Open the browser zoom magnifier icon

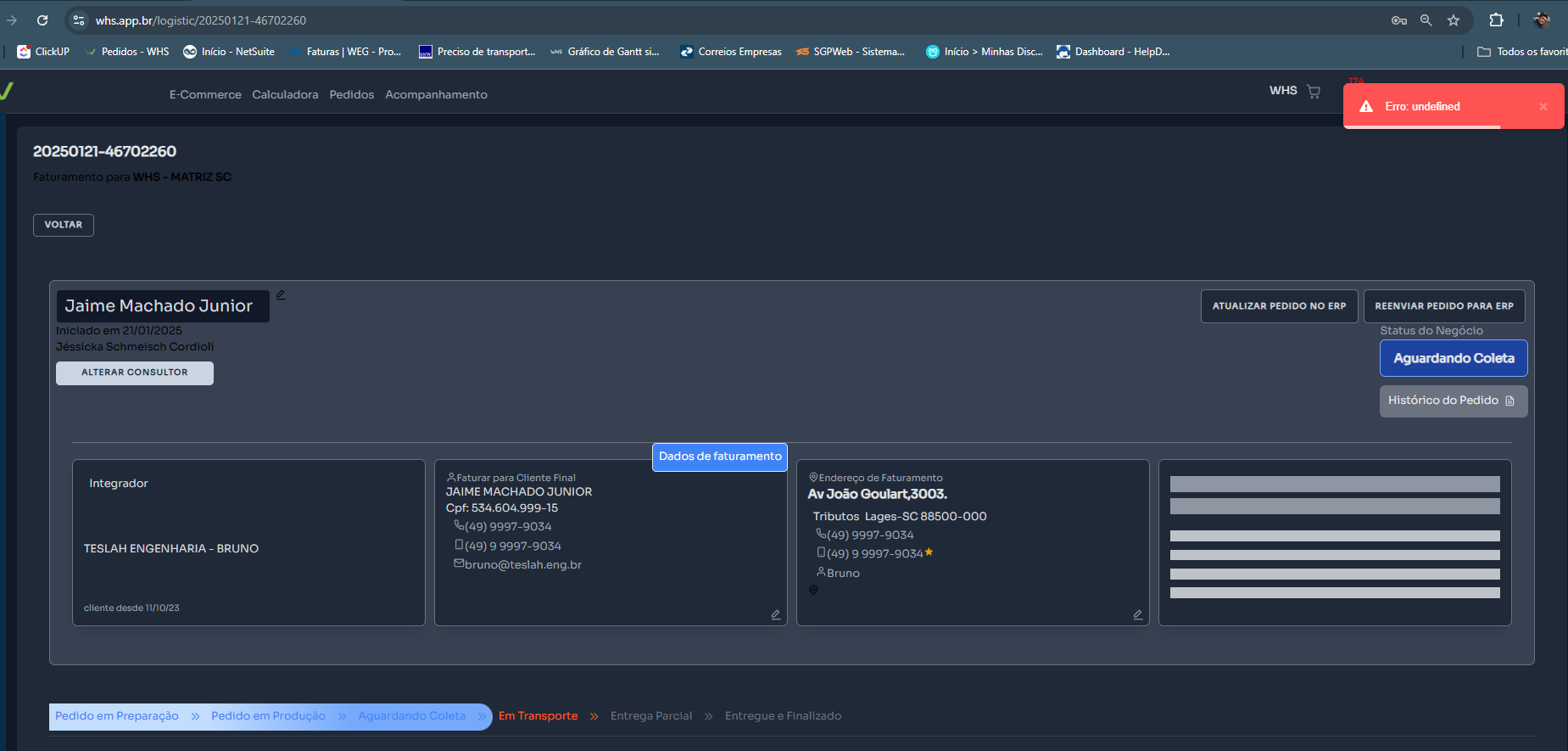[x=1426, y=20]
